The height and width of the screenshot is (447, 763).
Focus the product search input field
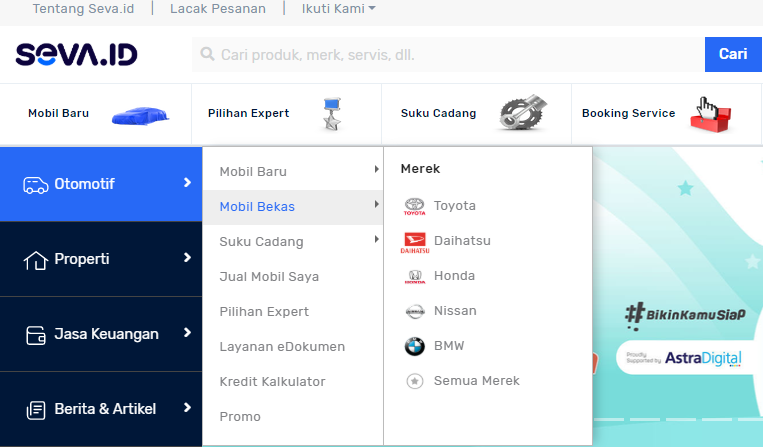click(448, 54)
